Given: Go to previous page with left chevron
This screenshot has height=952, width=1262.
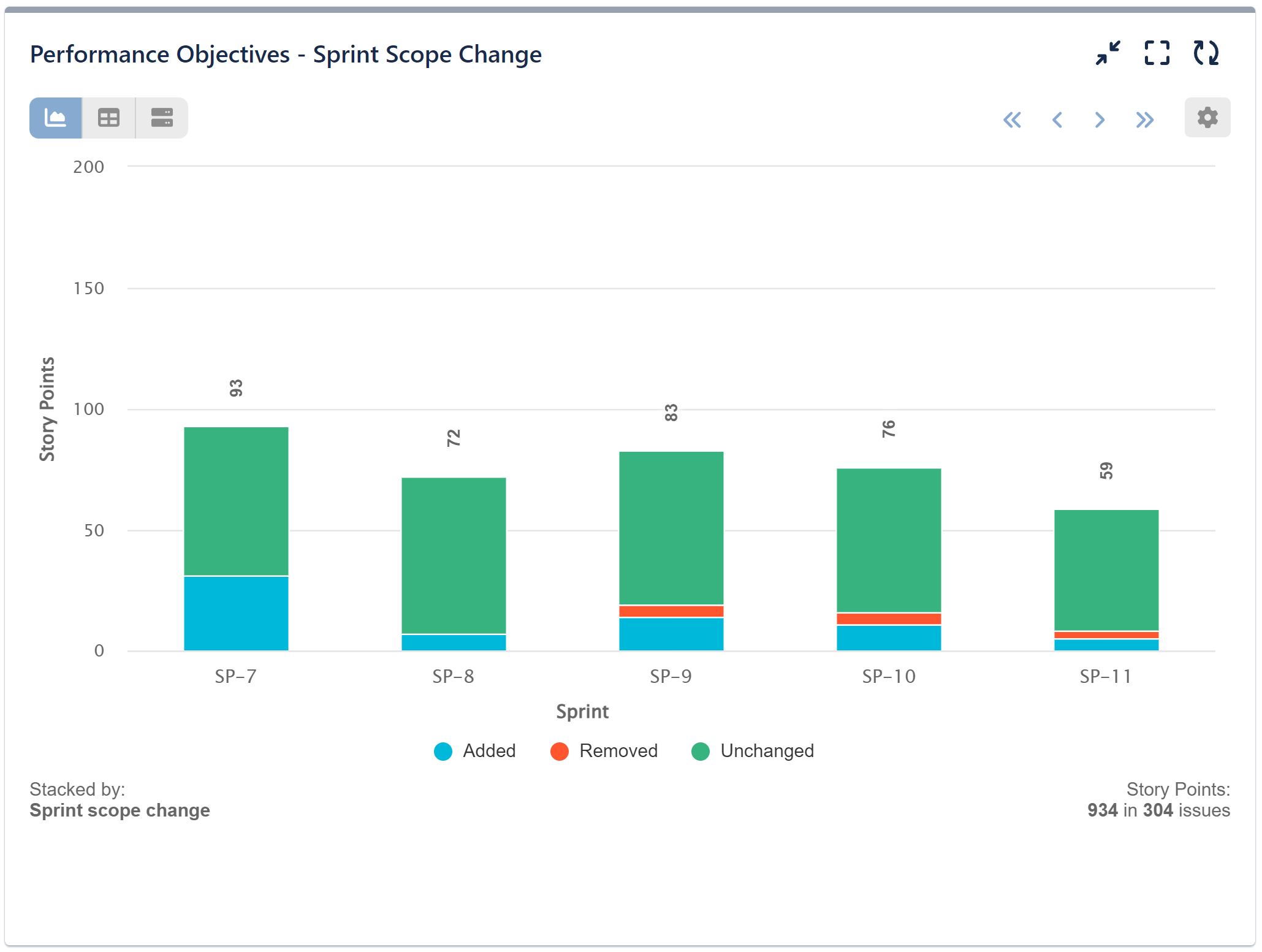Looking at the screenshot, I should point(1057,120).
